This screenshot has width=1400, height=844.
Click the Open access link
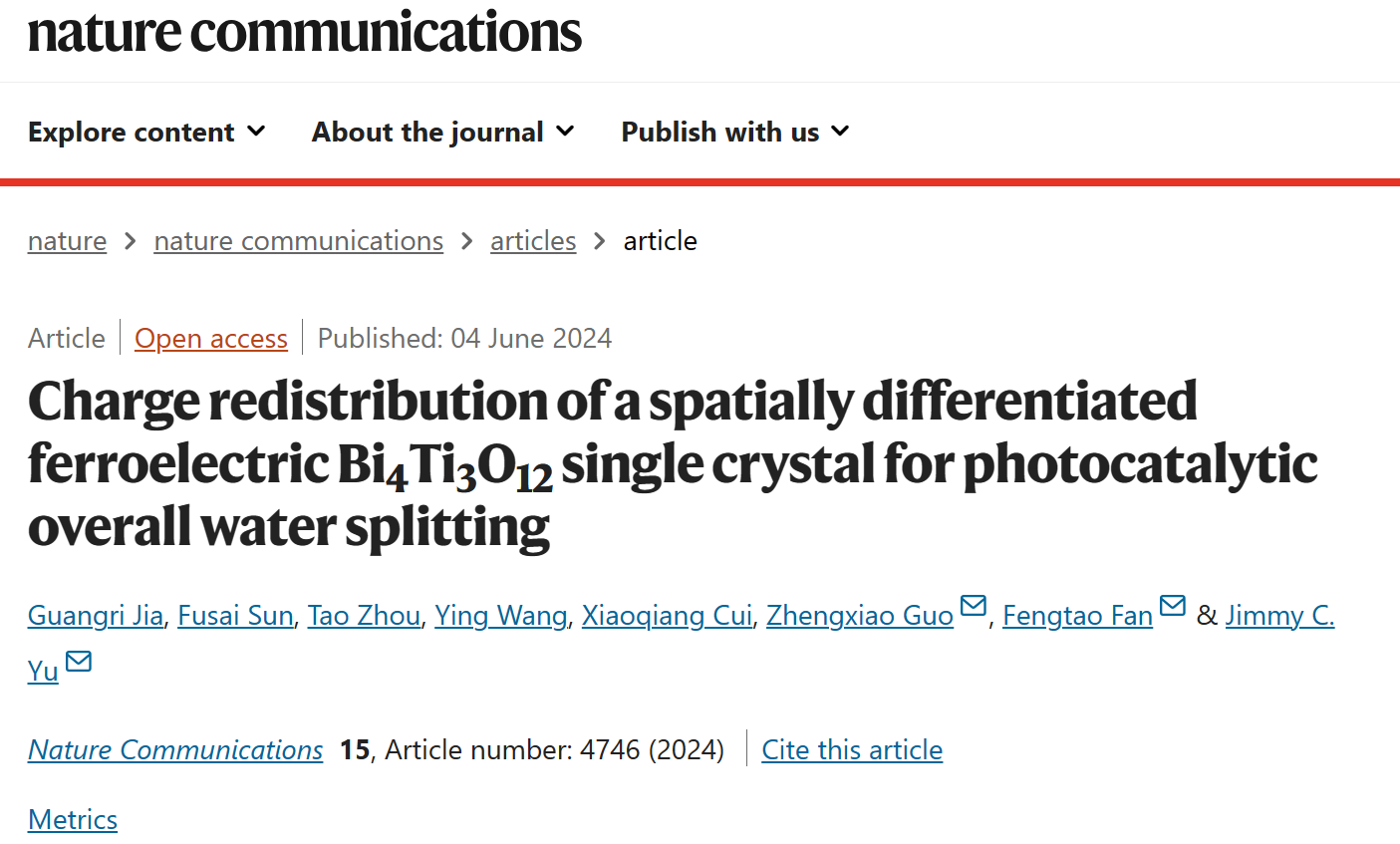click(x=211, y=339)
